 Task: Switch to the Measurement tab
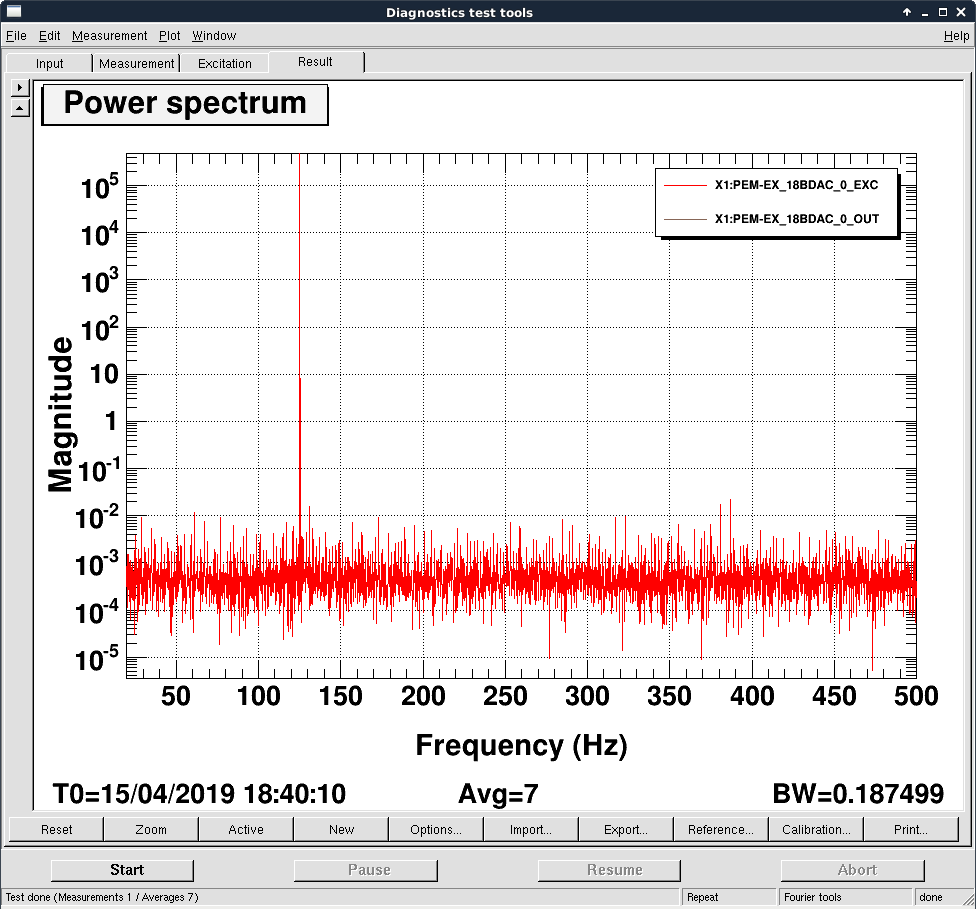(x=136, y=64)
